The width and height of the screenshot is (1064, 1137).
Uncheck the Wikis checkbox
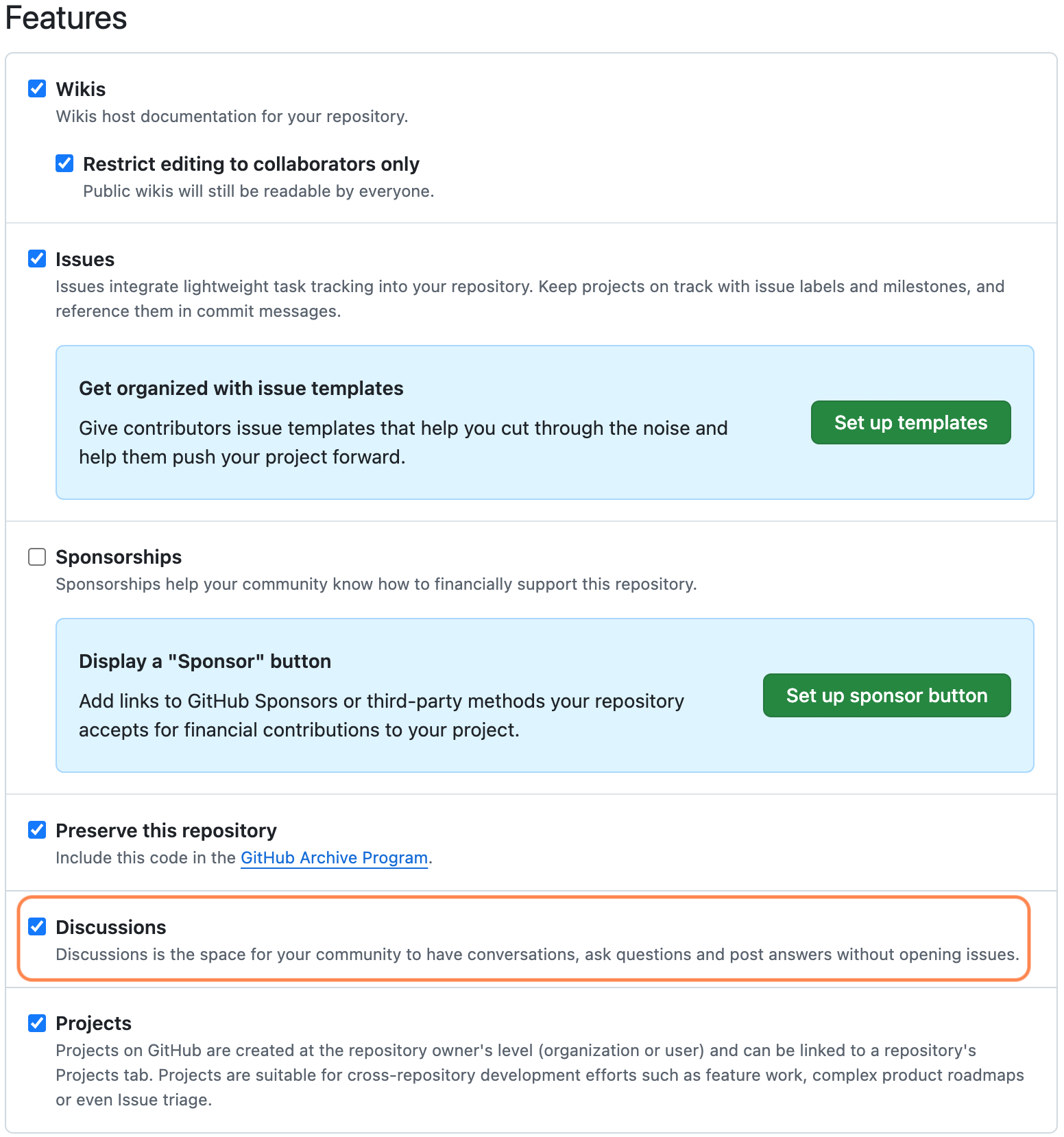[37, 88]
